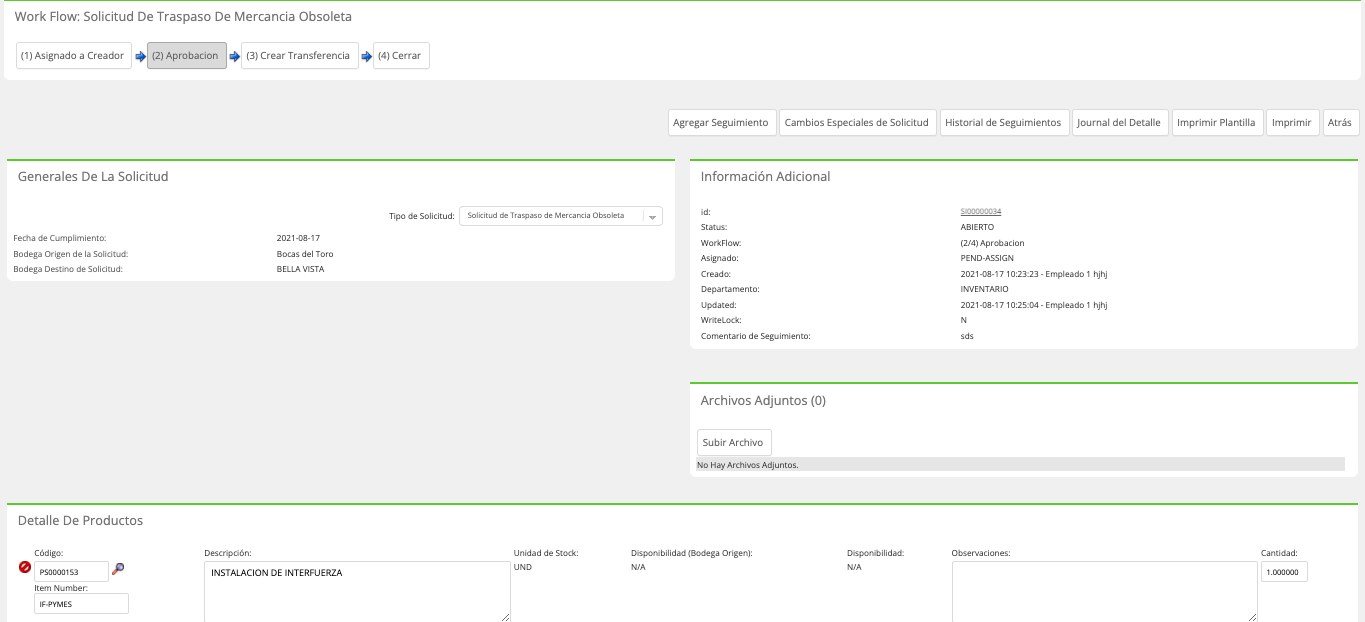Click the Archivos Adjuntos (0) heading
The height and width of the screenshot is (622, 1365).
tap(763, 401)
